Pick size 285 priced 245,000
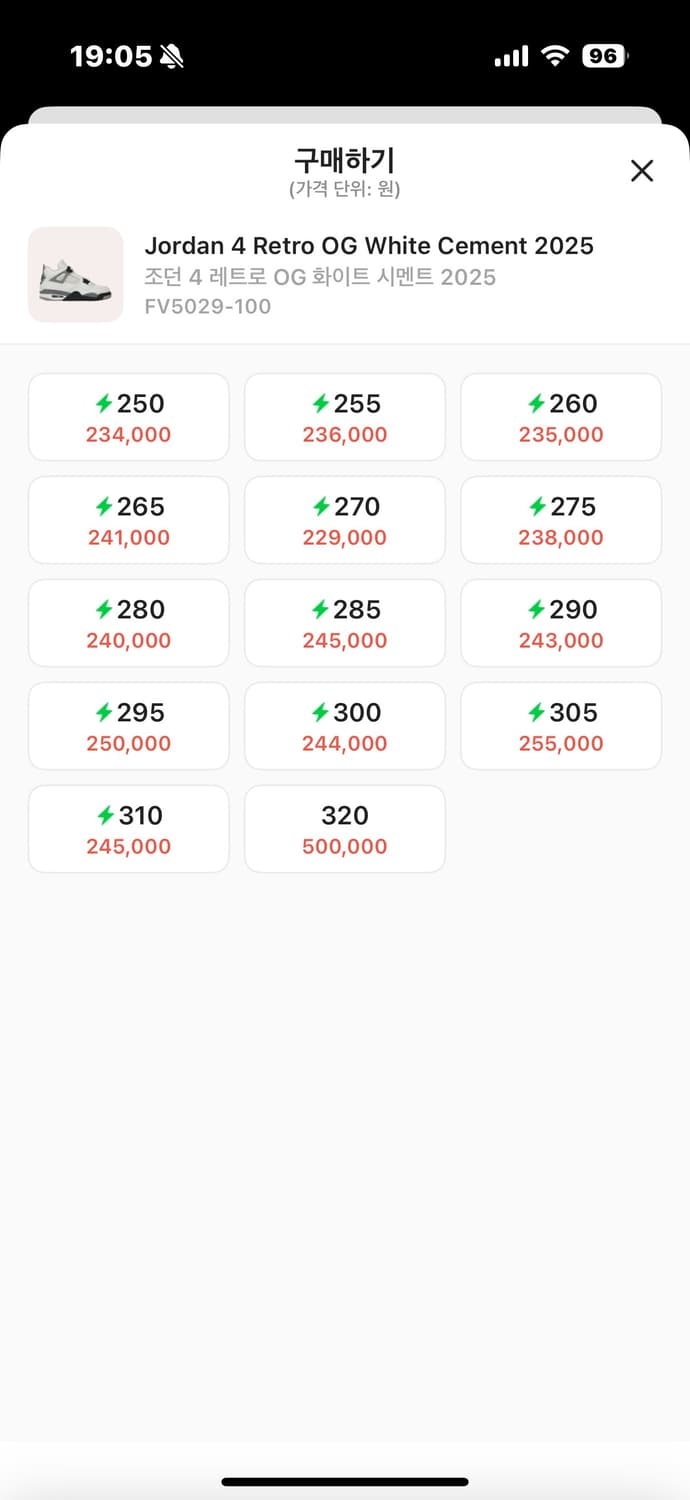 tap(345, 623)
